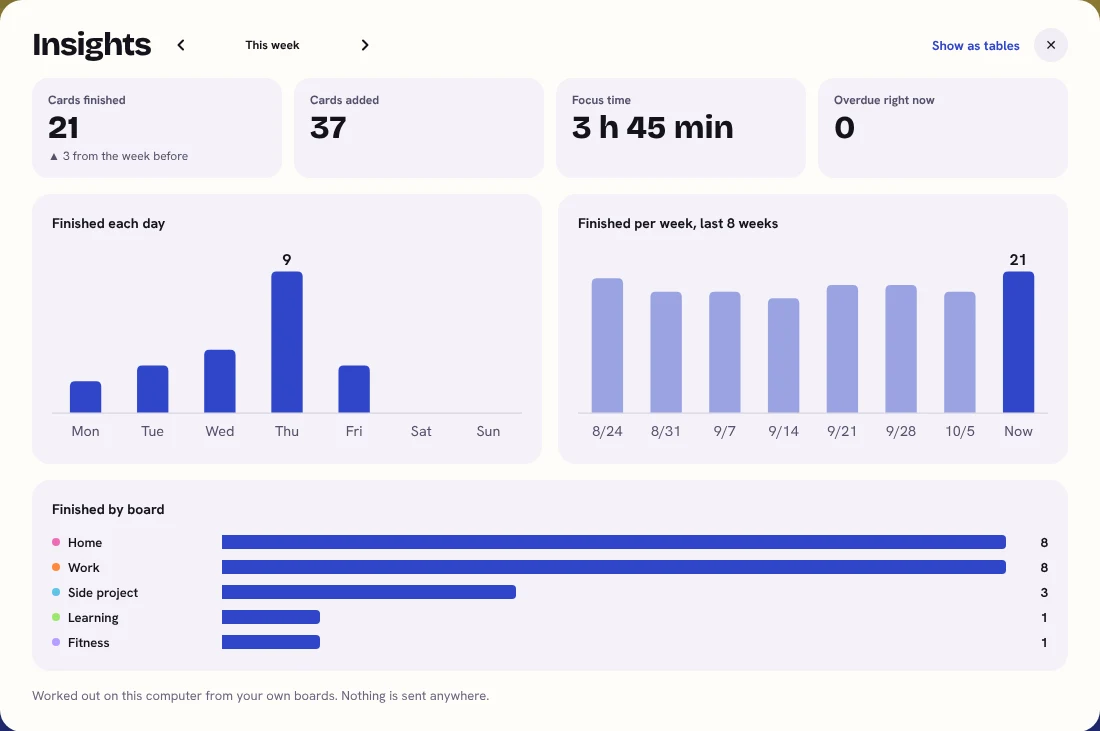1100x731 pixels.
Task: Click the Fitness board label
Action: click(88, 643)
